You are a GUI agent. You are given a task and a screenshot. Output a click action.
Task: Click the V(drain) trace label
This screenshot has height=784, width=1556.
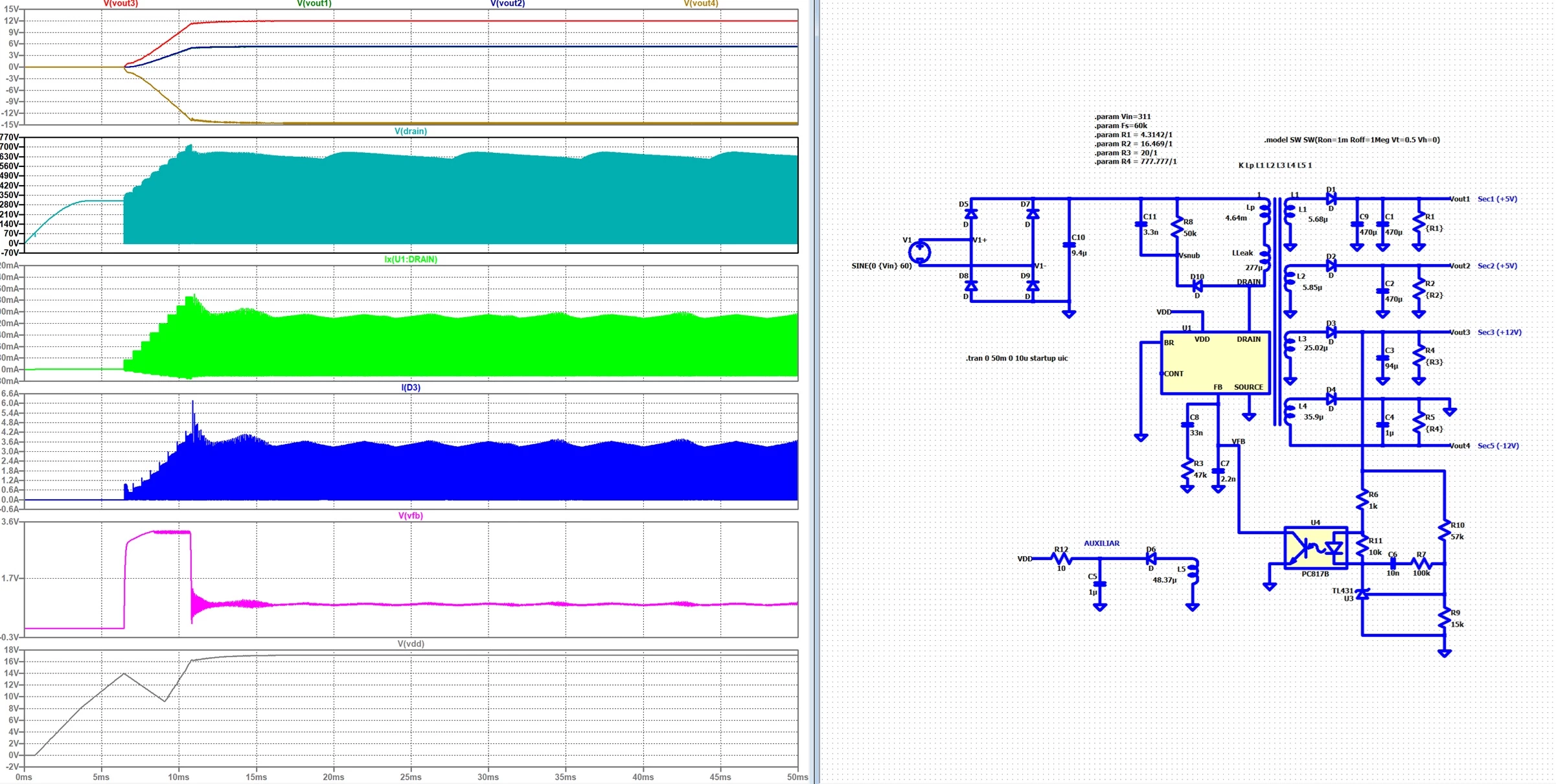(x=411, y=131)
